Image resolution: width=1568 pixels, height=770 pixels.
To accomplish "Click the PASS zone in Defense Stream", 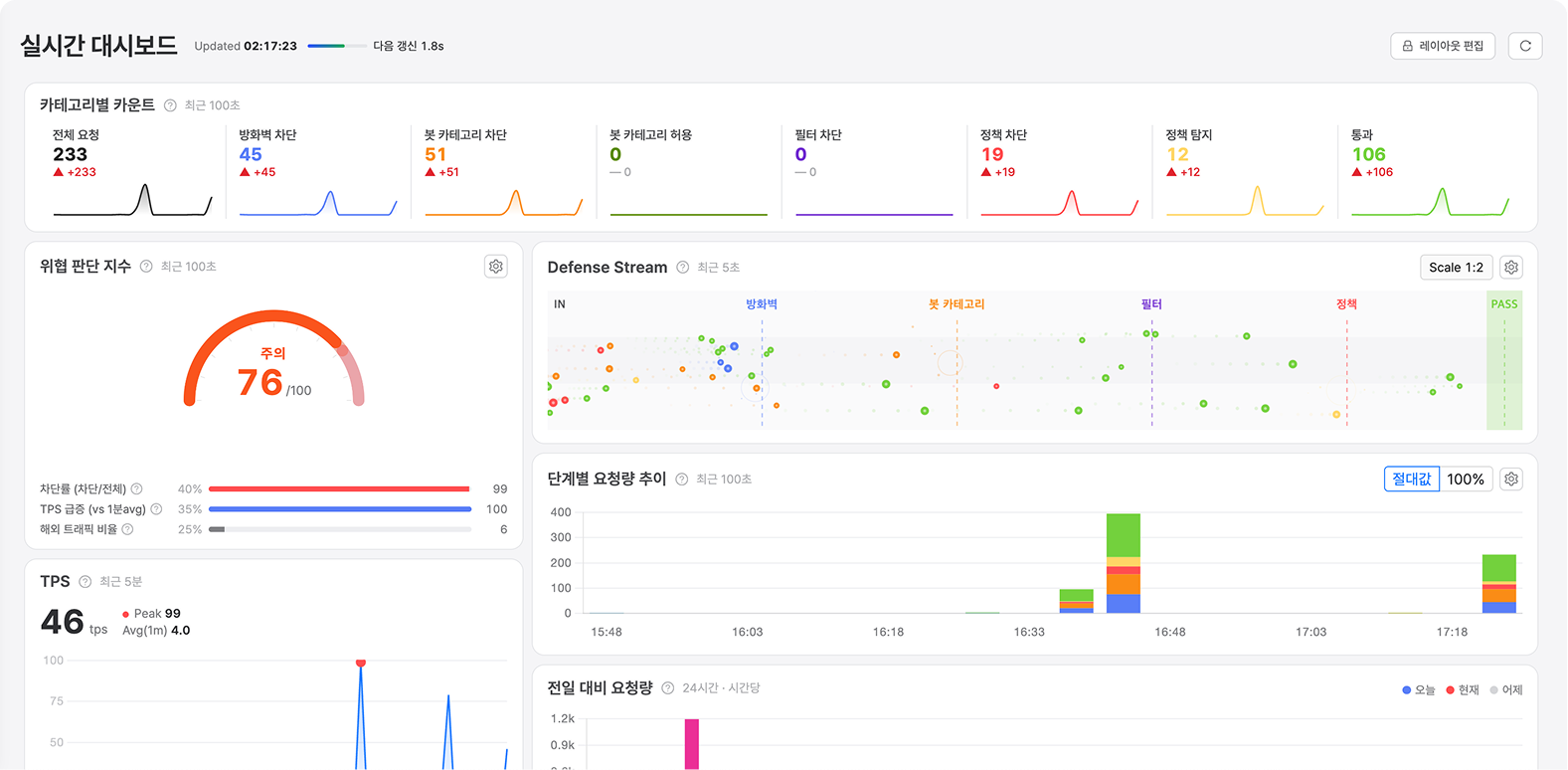I will click(1504, 361).
